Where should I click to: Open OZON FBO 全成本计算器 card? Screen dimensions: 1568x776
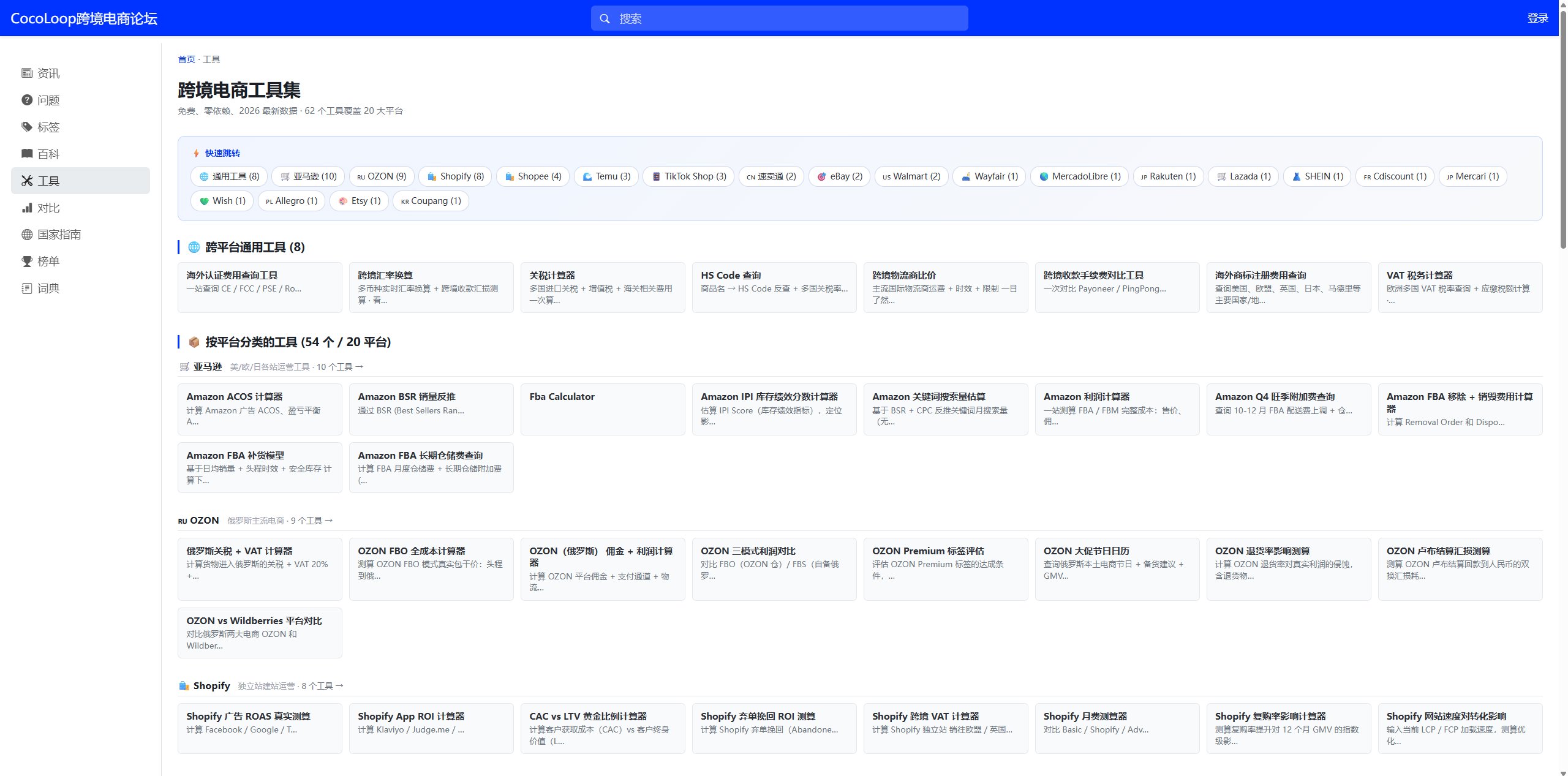click(431, 569)
